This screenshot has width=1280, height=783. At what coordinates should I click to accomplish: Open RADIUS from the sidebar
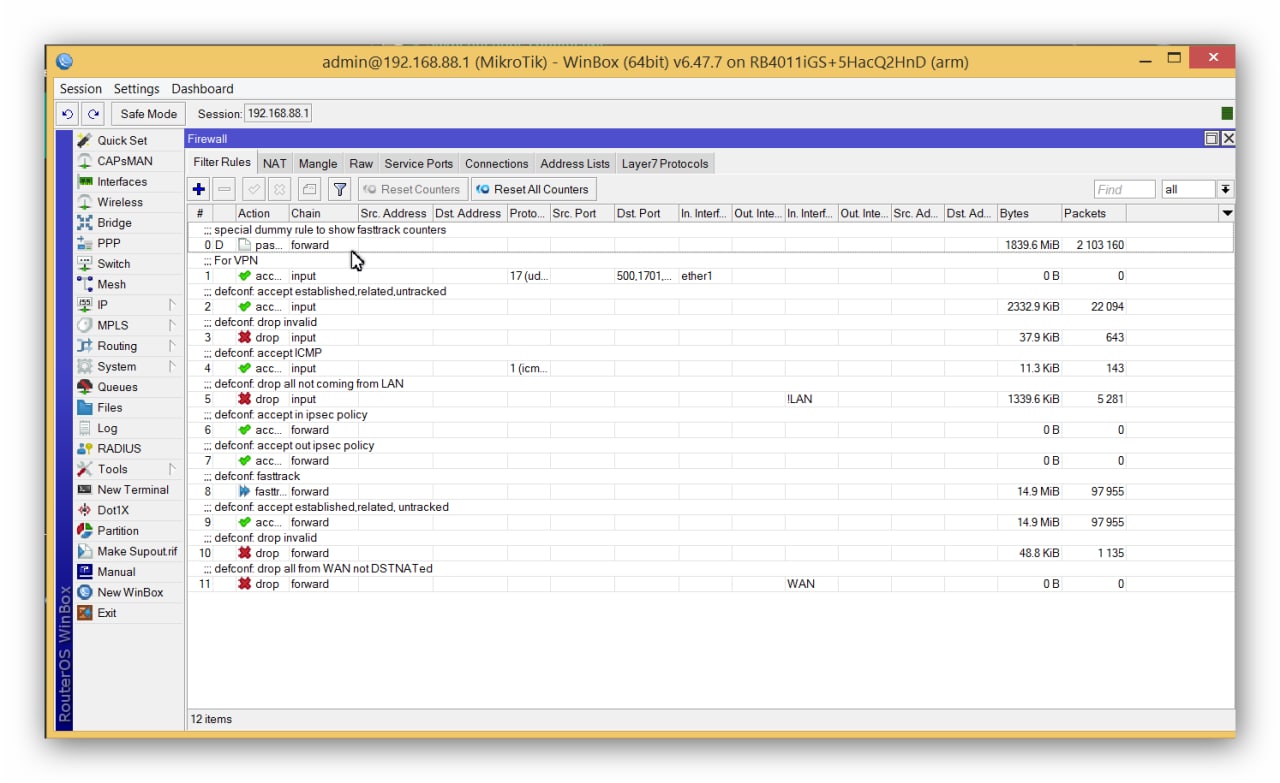pos(119,449)
